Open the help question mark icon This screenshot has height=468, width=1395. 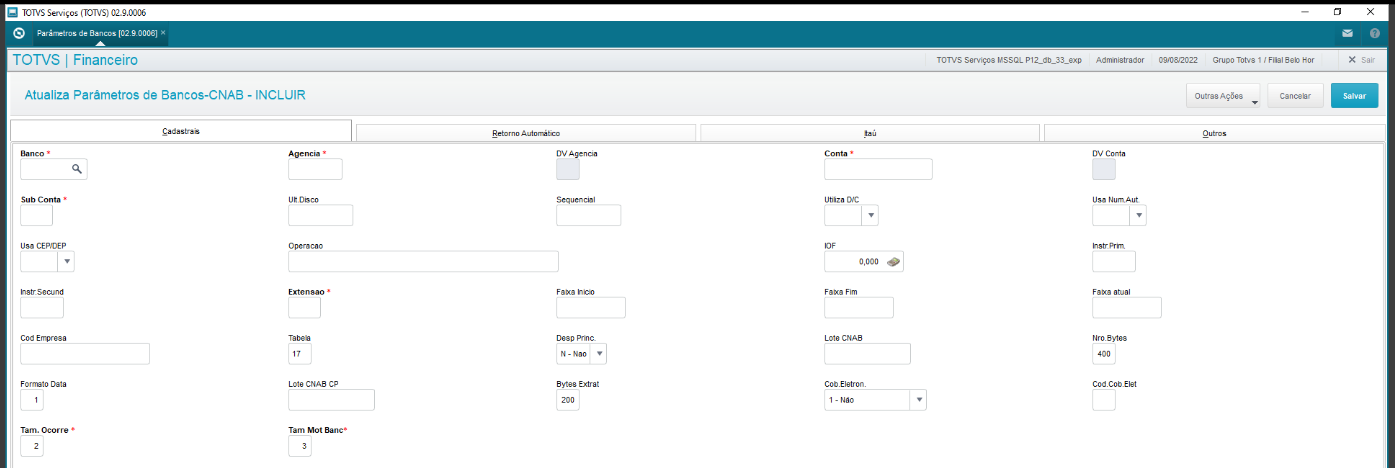(x=1375, y=33)
